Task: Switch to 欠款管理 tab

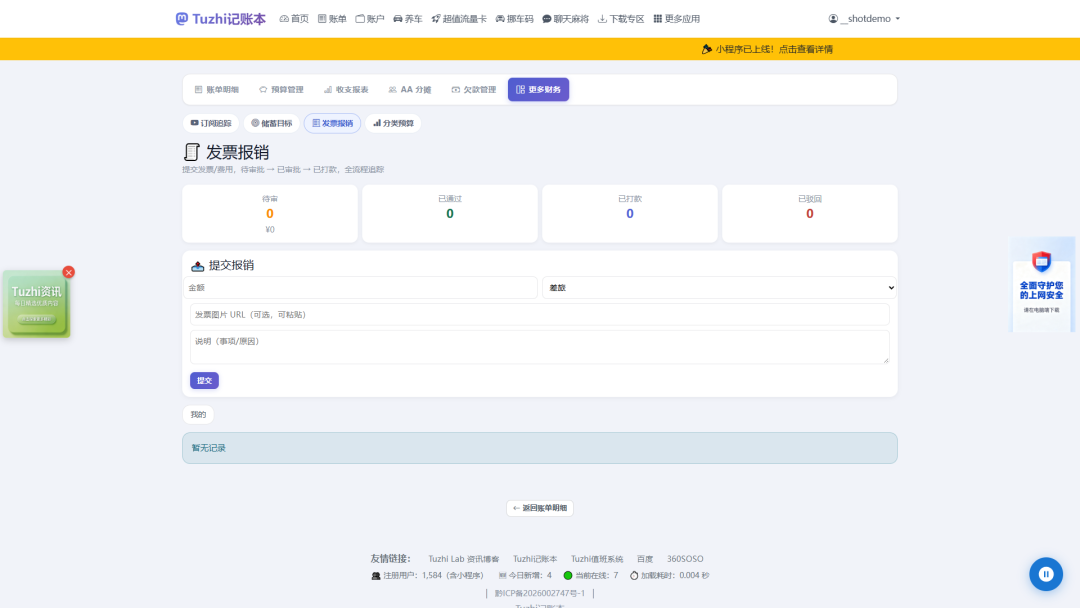Action: [x=474, y=90]
